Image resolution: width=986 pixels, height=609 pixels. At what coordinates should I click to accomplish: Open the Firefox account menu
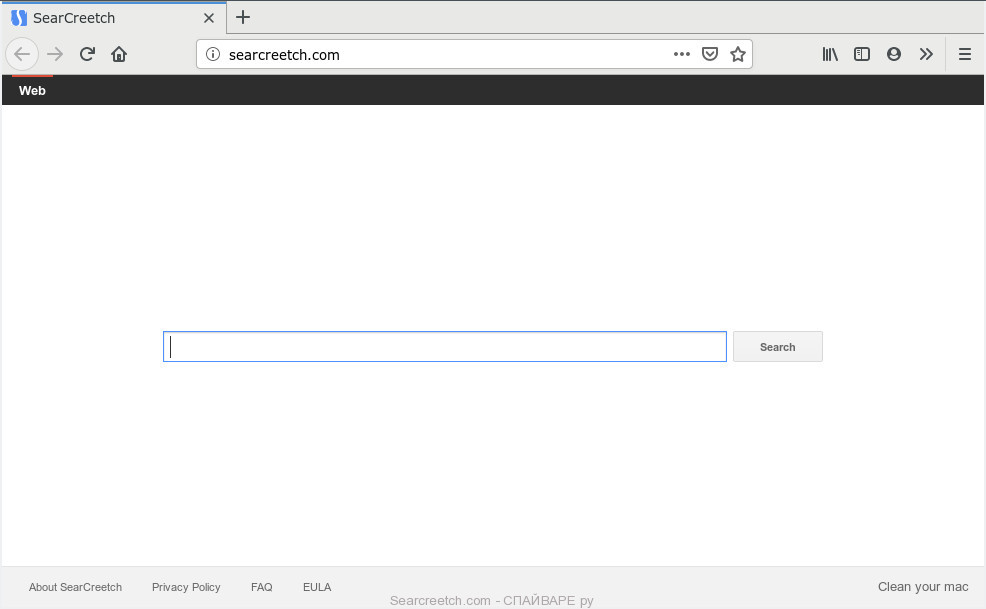894,54
